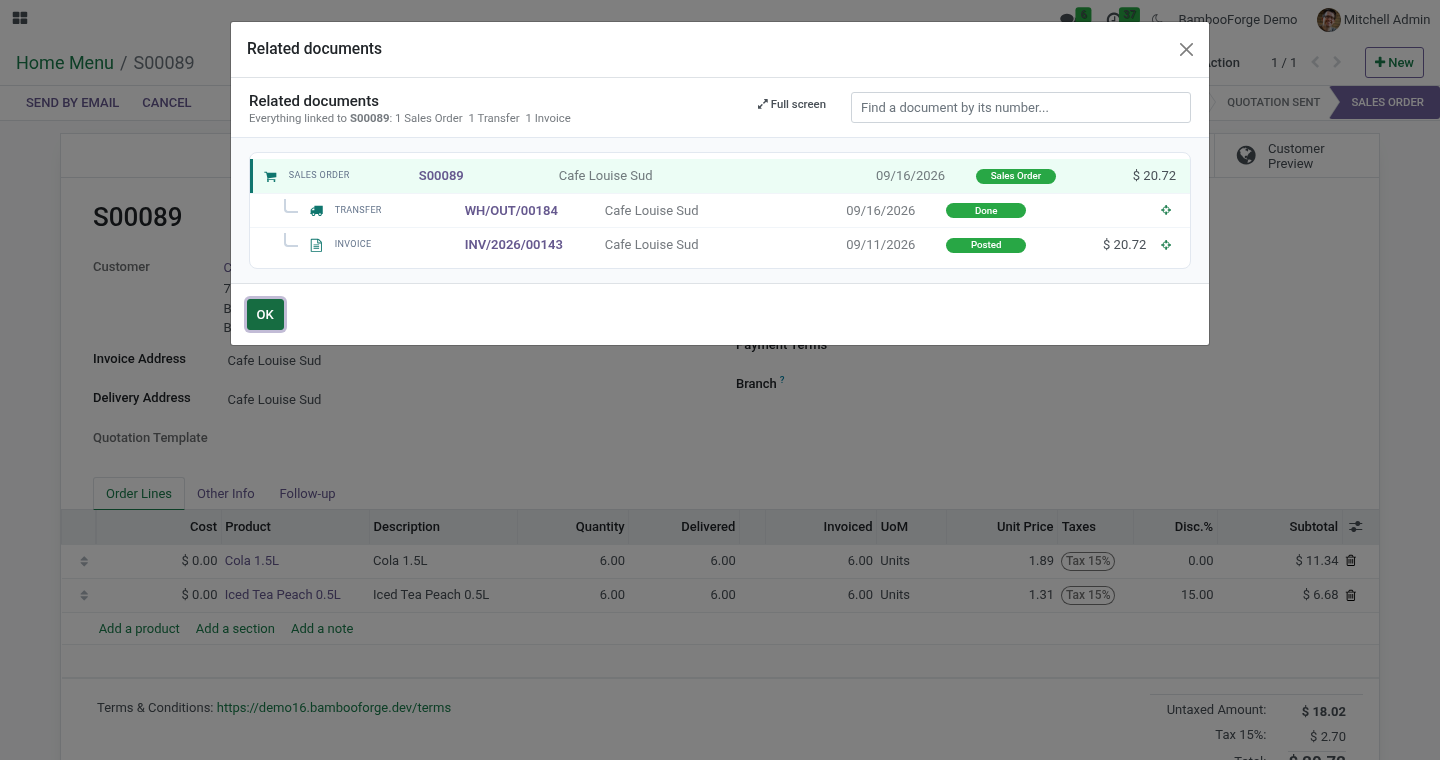Switch to Order Lines tab
This screenshot has height=760, width=1440.
pyautogui.click(x=139, y=493)
